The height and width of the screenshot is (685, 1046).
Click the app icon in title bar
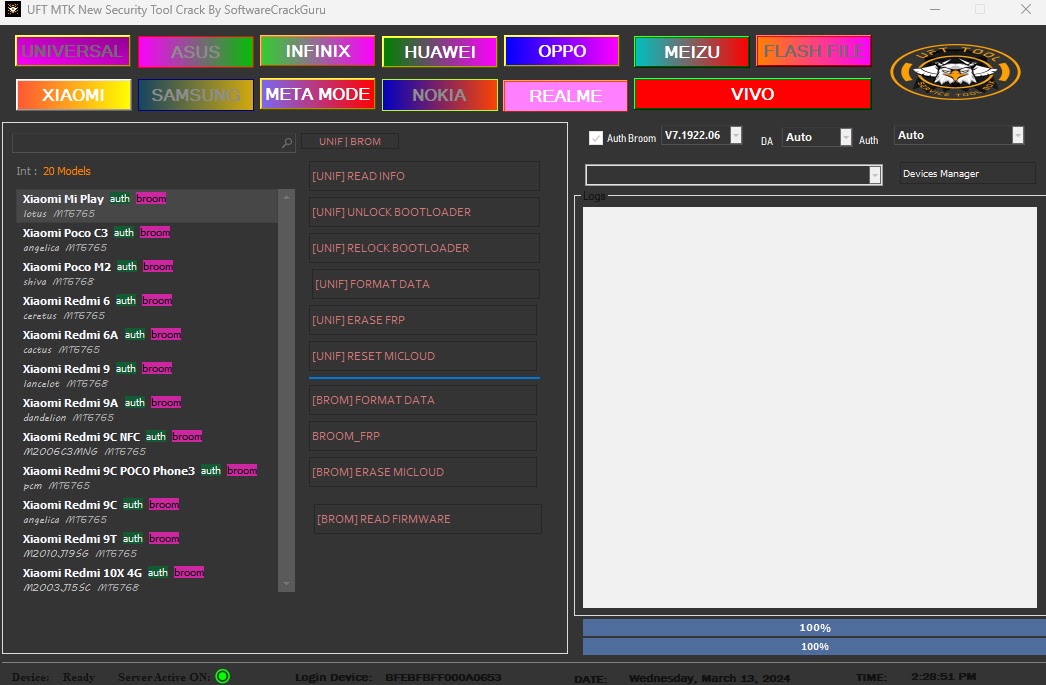click(x=13, y=9)
